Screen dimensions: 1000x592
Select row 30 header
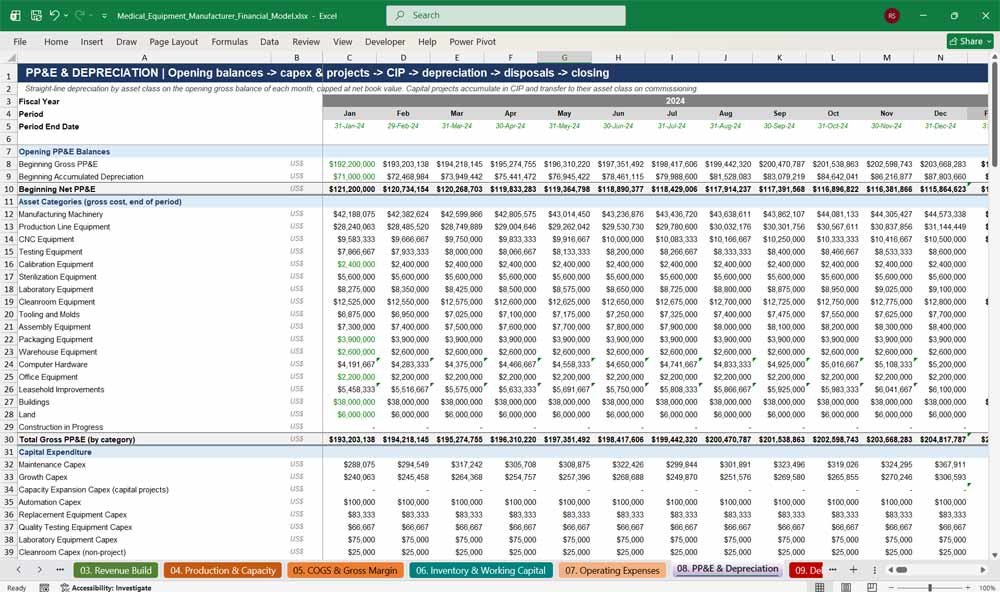[x=8, y=440]
